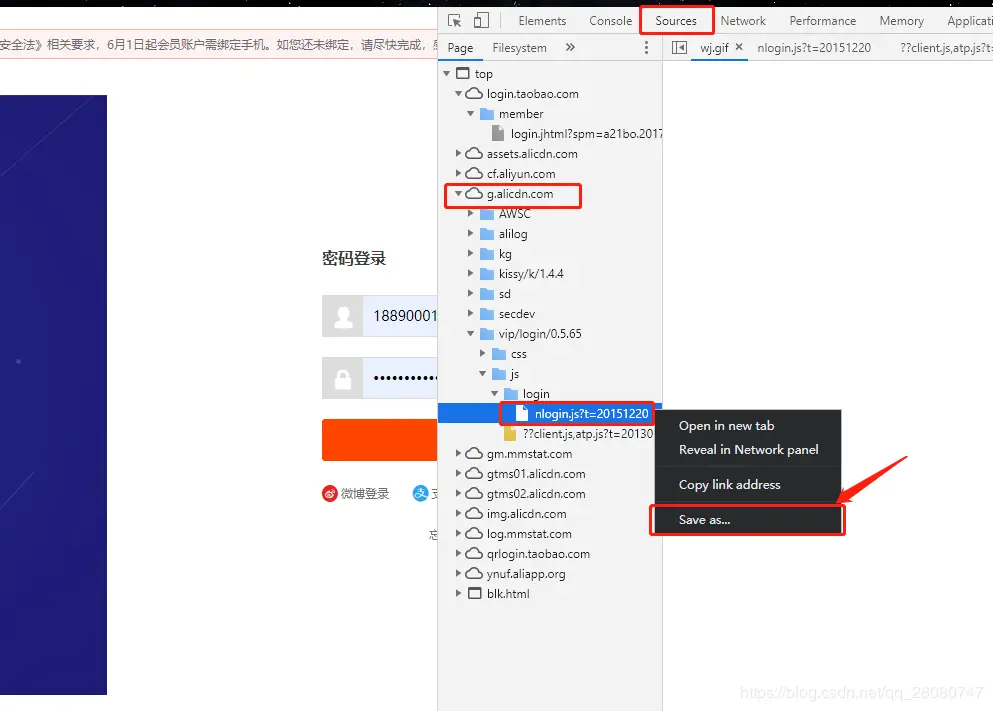The image size is (993, 711).
Task: Expand the gm.mmstat.com domain
Action: tap(458, 453)
